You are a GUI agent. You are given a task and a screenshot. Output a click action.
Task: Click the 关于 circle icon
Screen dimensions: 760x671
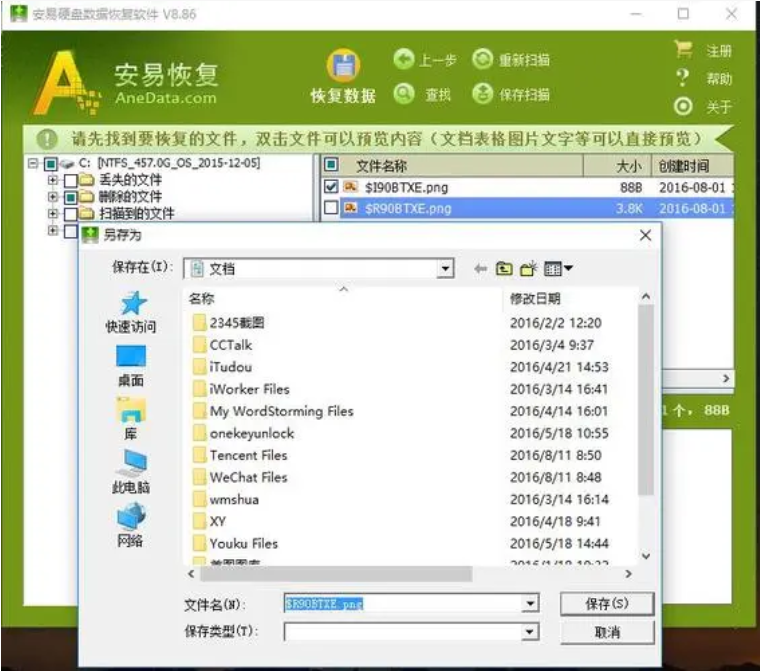683,106
